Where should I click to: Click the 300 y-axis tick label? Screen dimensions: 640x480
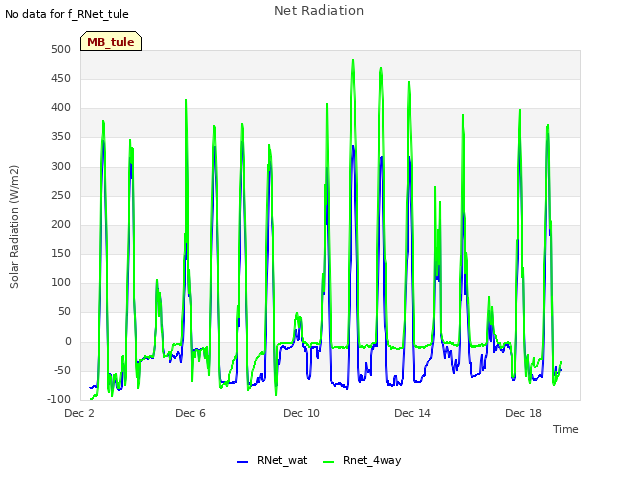[61, 166]
